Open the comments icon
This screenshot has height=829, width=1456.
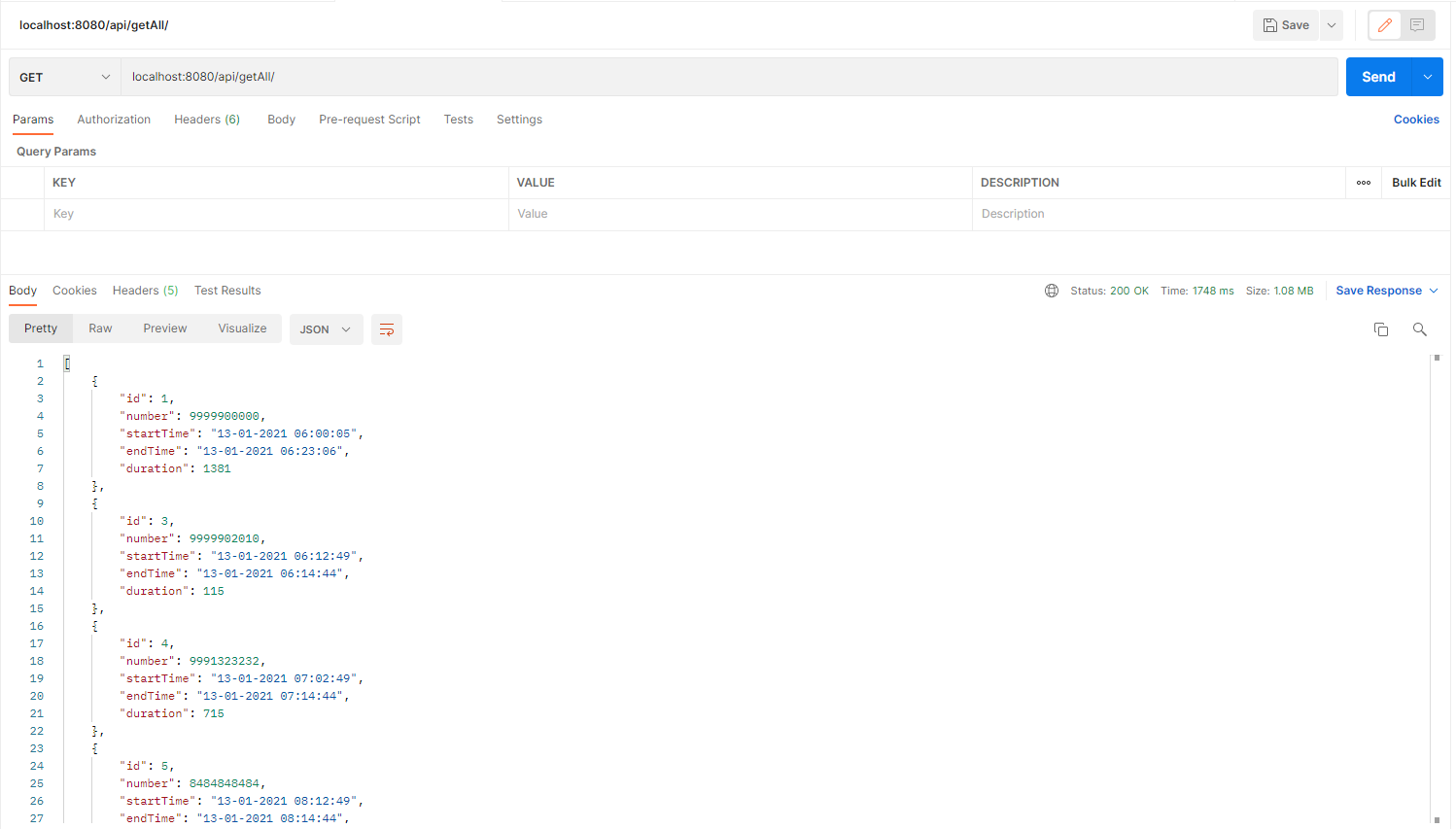(x=1417, y=25)
